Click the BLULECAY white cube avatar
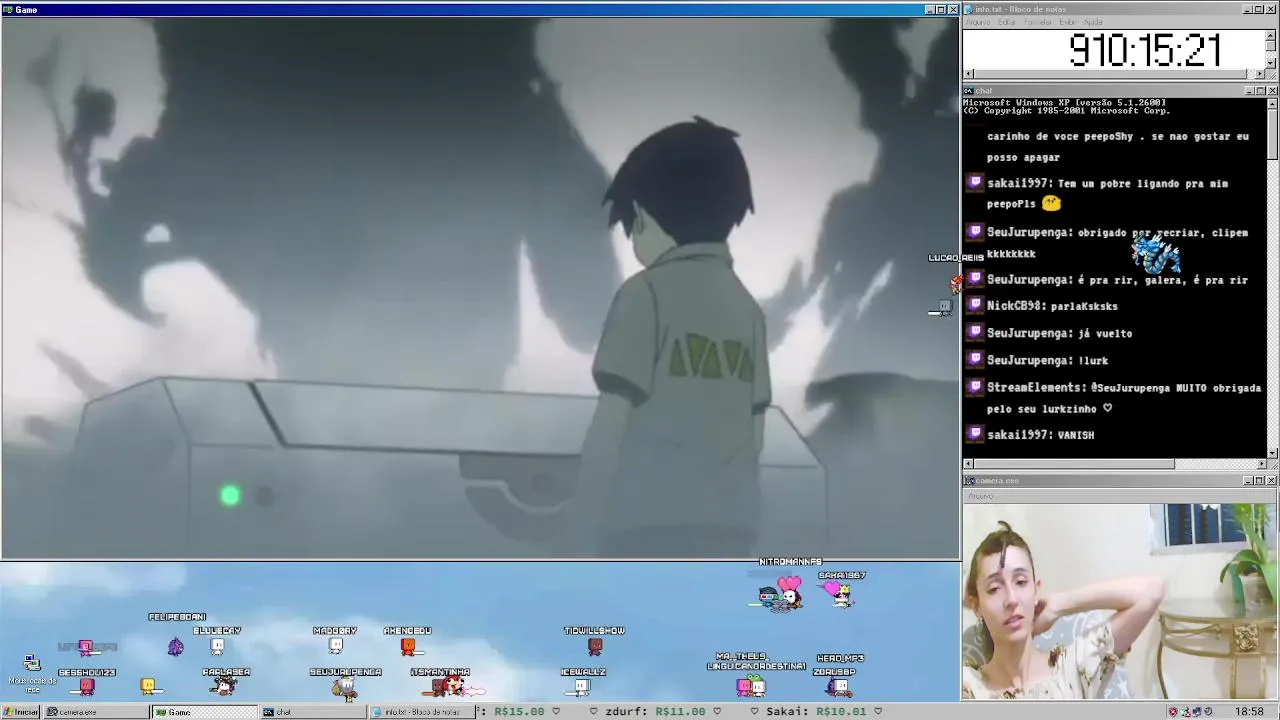Screen dimensions: 1280x720 (x=217, y=646)
